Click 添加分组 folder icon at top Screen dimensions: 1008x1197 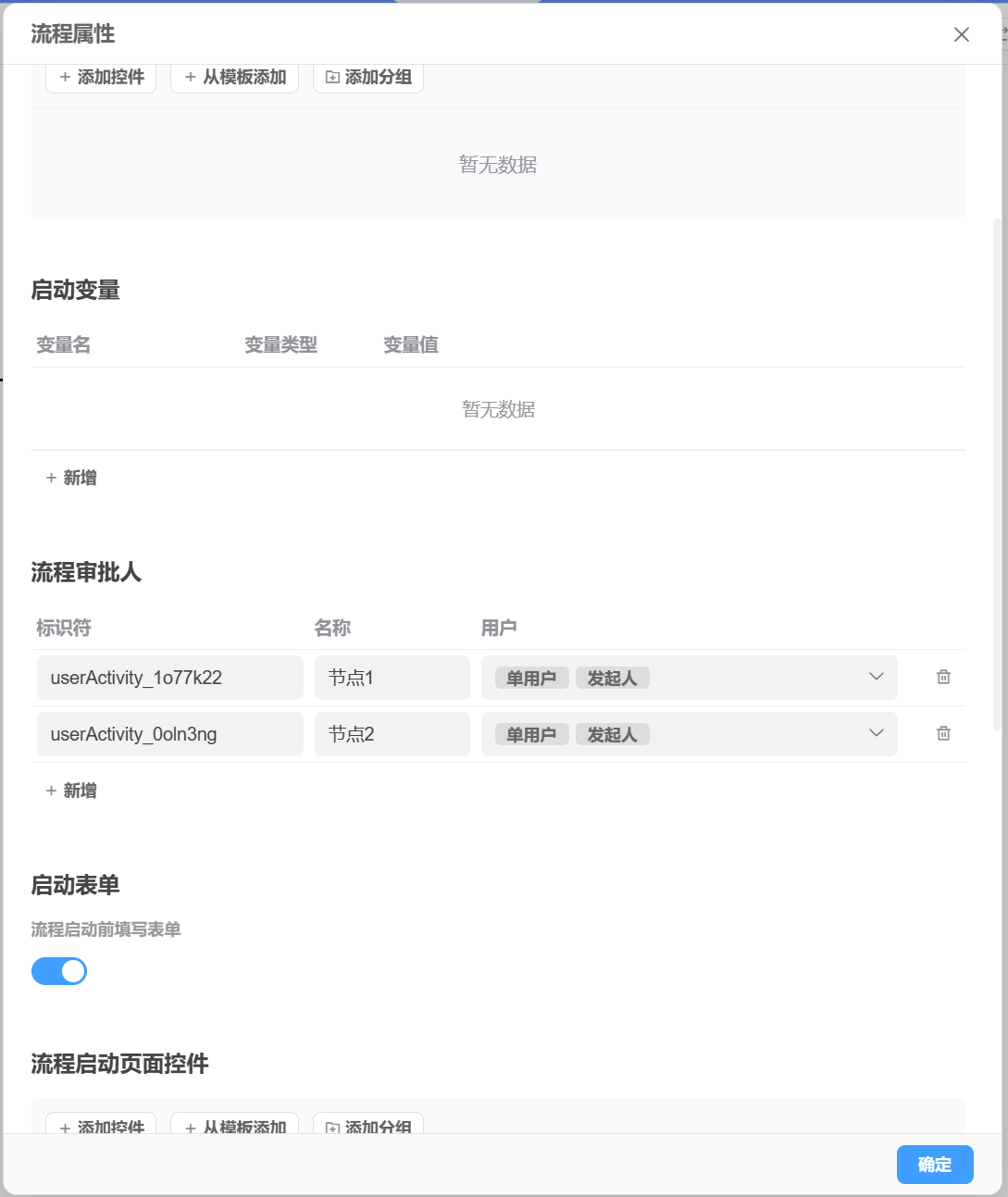click(x=333, y=78)
